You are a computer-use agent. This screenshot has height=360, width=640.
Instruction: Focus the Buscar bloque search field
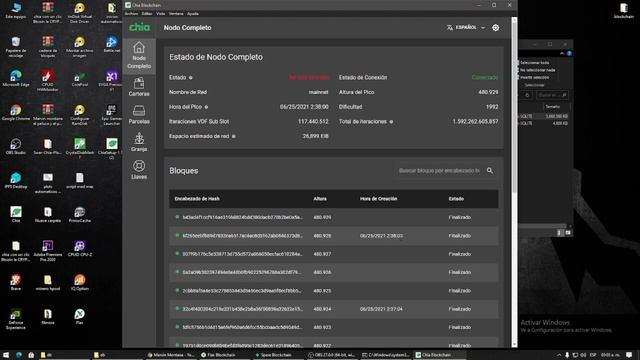[x=439, y=171]
